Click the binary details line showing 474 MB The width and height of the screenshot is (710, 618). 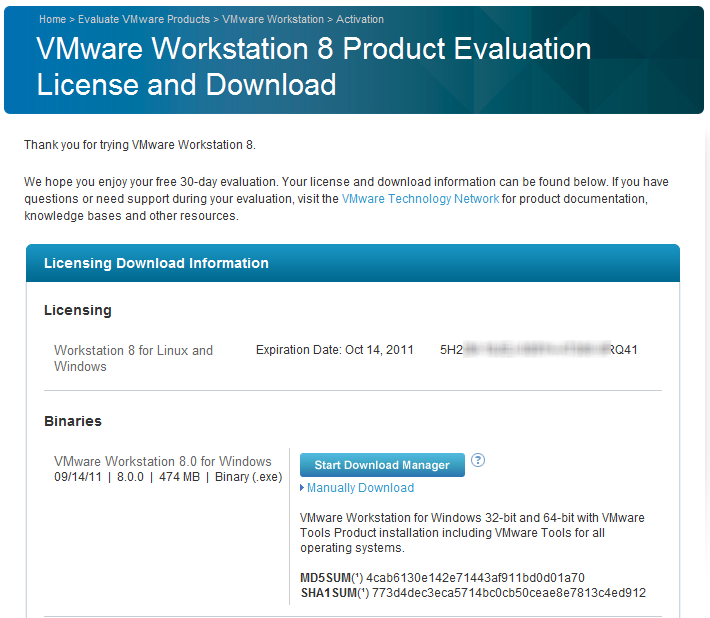point(168,477)
